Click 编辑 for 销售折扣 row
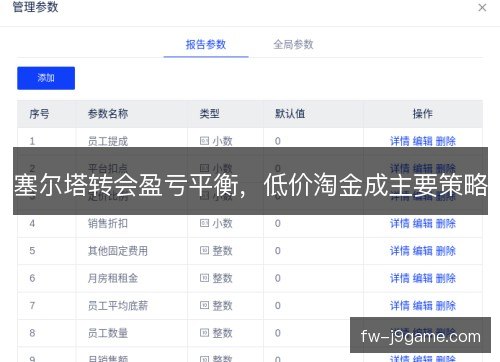 422,223
